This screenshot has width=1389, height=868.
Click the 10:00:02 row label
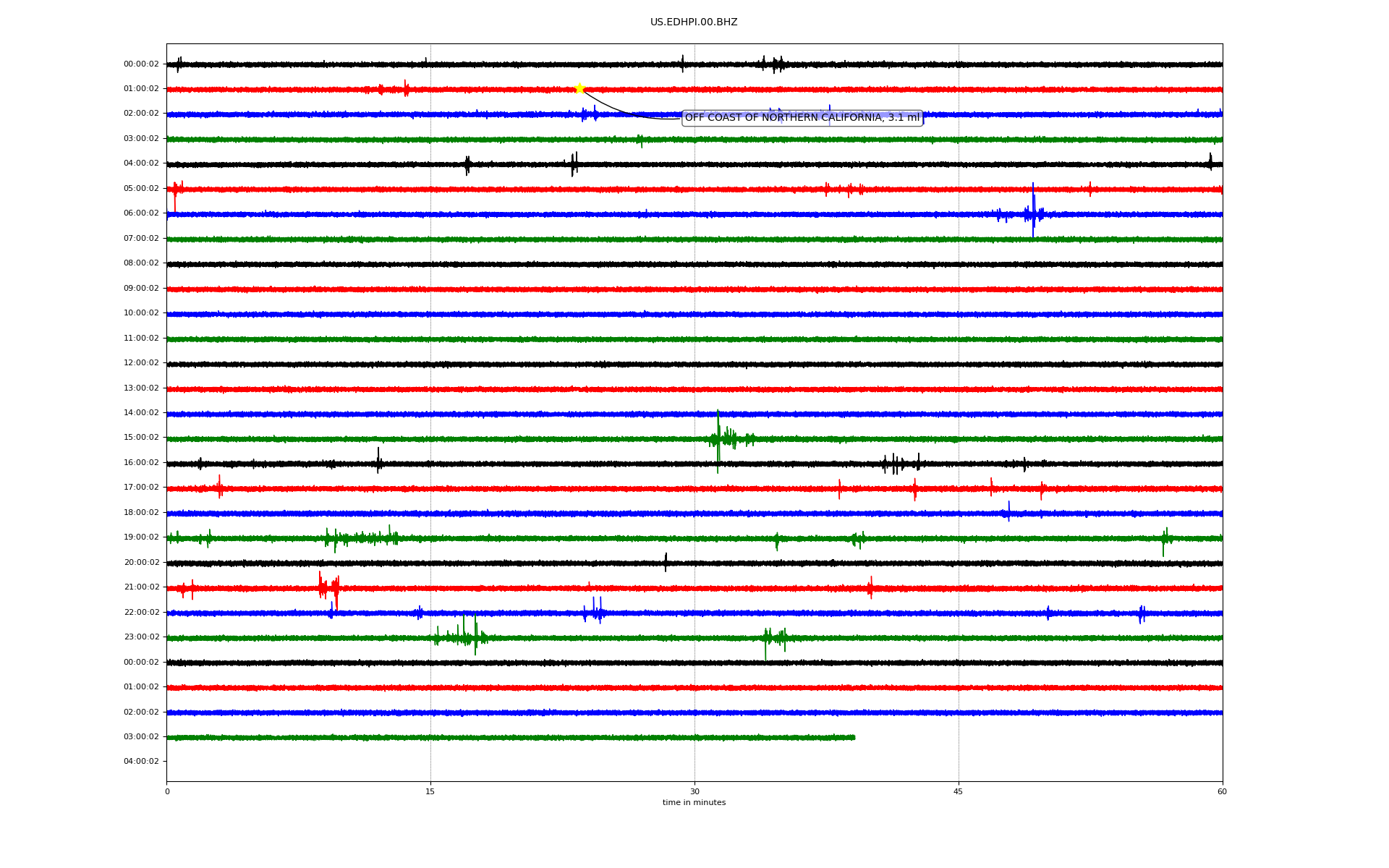pos(141,313)
